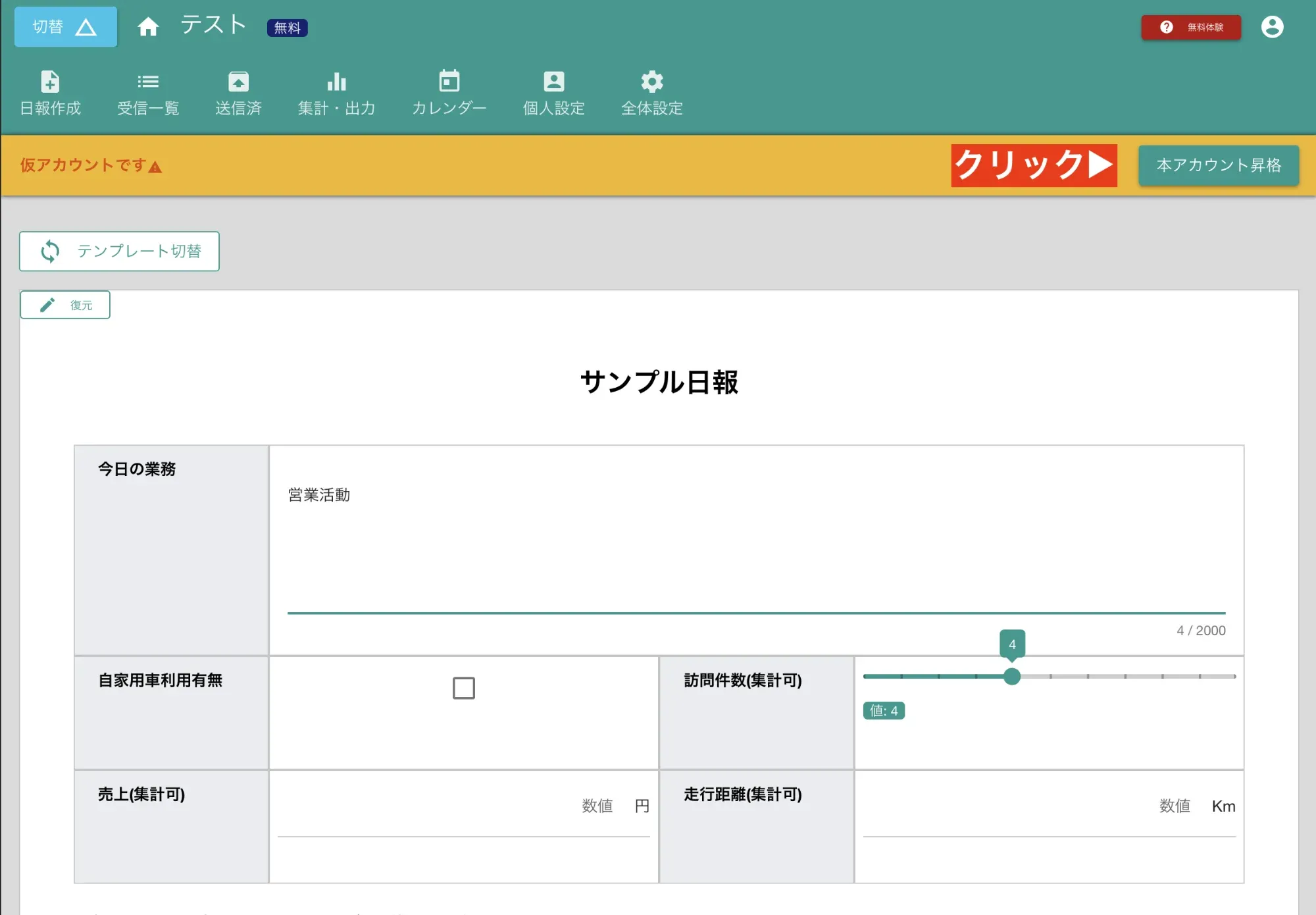The height and width of the screenshot is (915, 1316).
Task: Open the 受信一覧 received list icon
Action: 148,92
